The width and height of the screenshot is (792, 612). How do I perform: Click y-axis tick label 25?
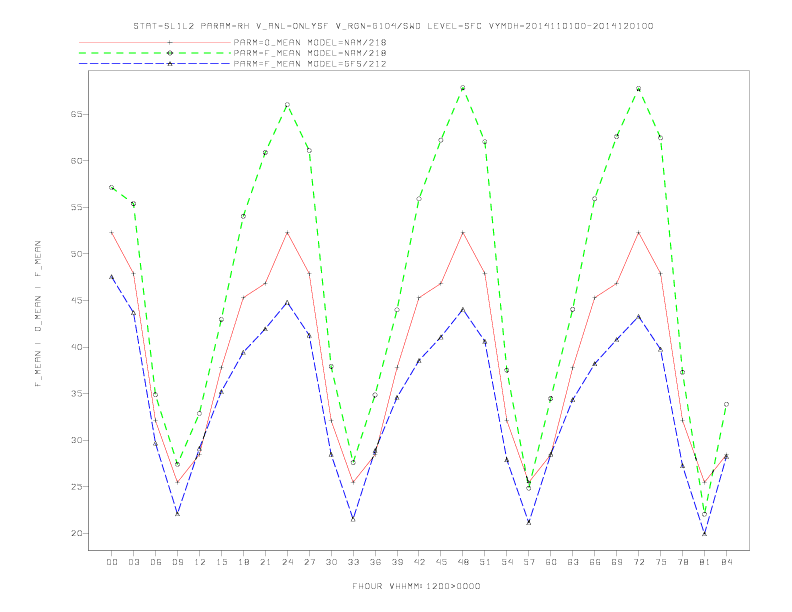(76, 487)
